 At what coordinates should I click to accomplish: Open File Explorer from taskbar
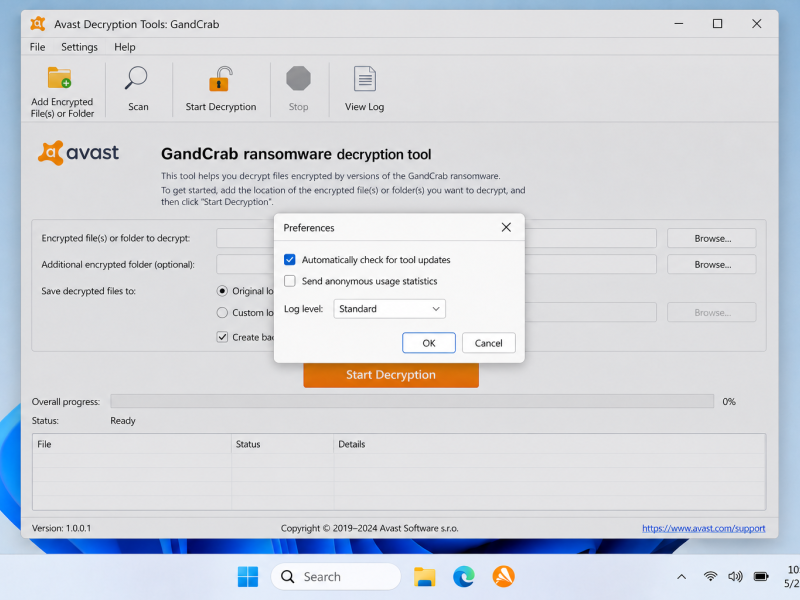point(424,577)
